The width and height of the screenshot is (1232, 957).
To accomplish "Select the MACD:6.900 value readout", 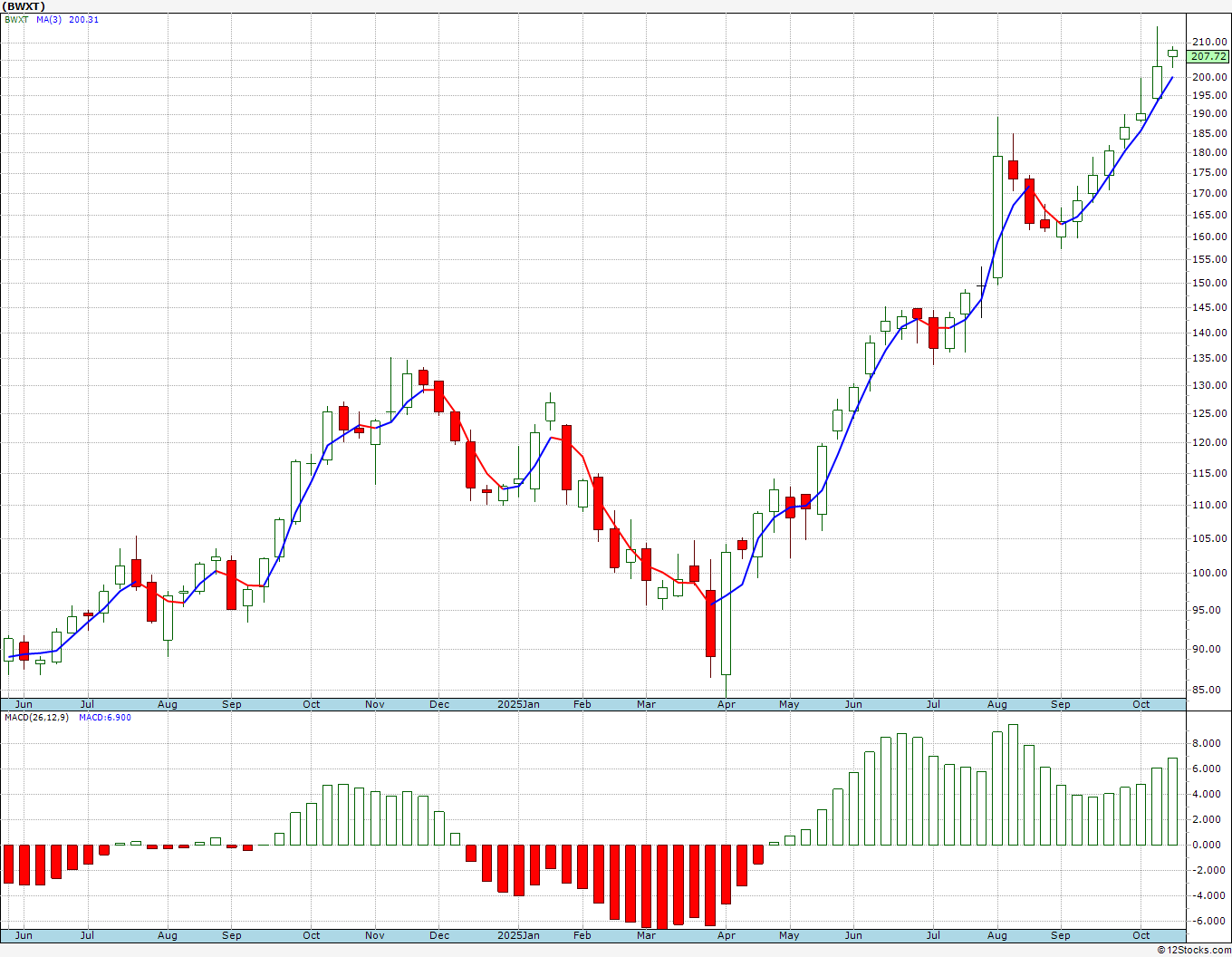I will pos(105,717).
